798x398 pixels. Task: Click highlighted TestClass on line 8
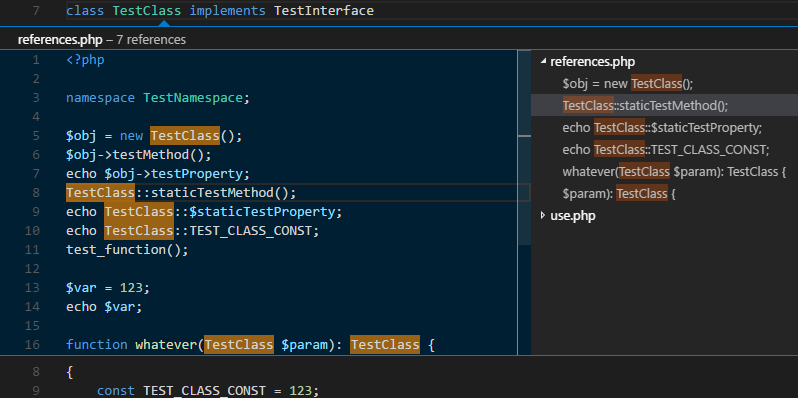(100, 193)
